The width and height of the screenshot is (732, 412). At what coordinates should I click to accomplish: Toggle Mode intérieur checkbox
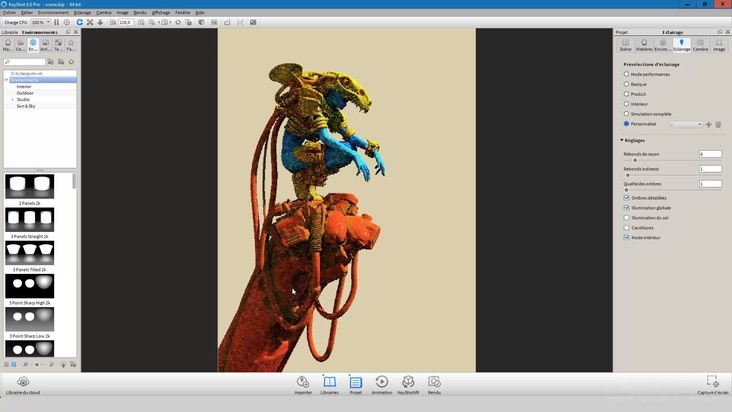tap(626, 237)
